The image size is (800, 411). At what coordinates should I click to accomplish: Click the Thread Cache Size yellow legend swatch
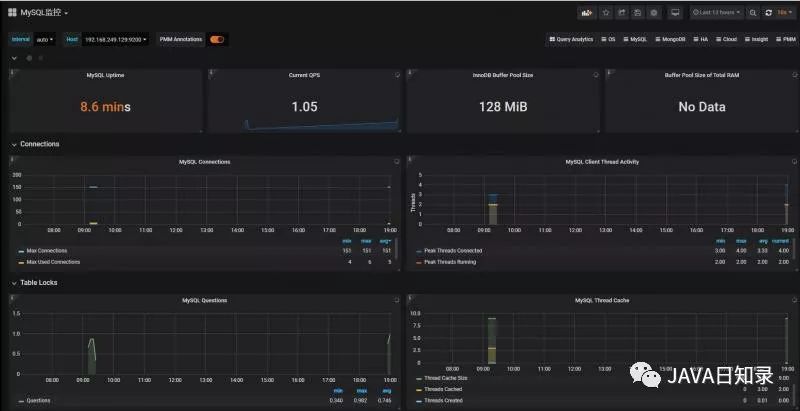click(419, 378)
